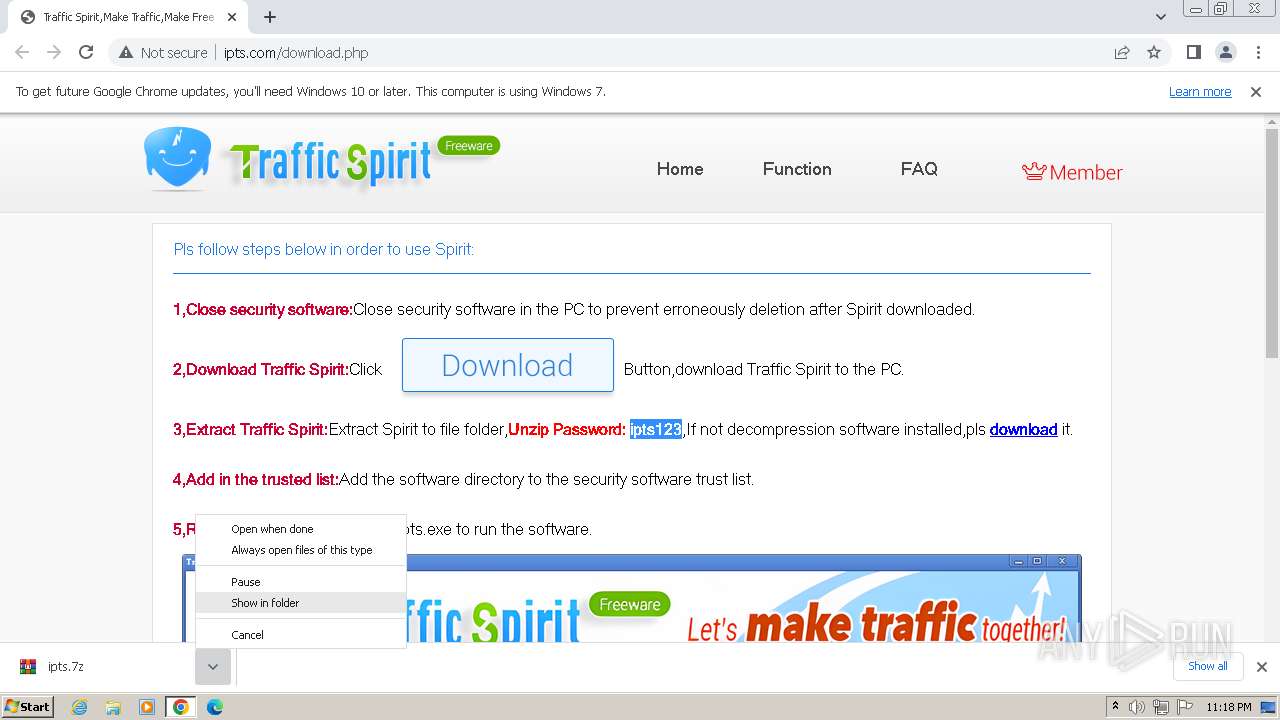Viewport: 1280px width, 720px height.
Task: Show hidden system tray icons
Action: point(1115,707)
